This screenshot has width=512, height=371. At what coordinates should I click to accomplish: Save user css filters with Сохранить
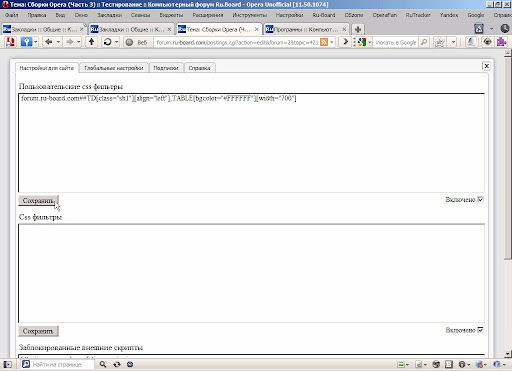click(x=38, y=201)
